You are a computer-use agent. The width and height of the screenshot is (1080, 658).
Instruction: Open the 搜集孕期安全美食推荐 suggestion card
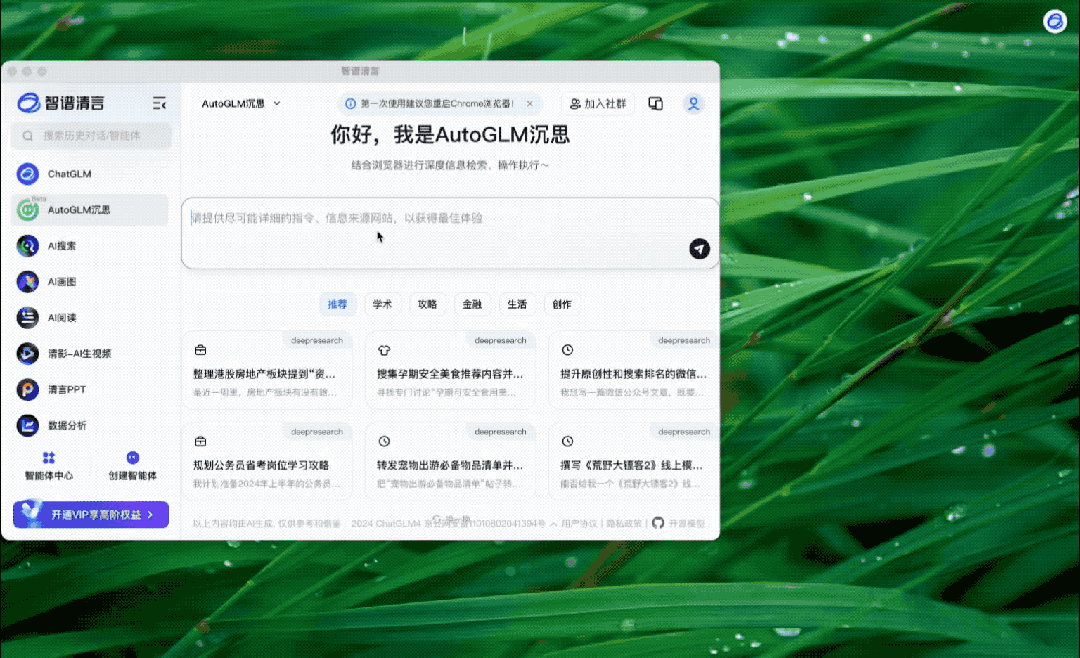(450, 370)
